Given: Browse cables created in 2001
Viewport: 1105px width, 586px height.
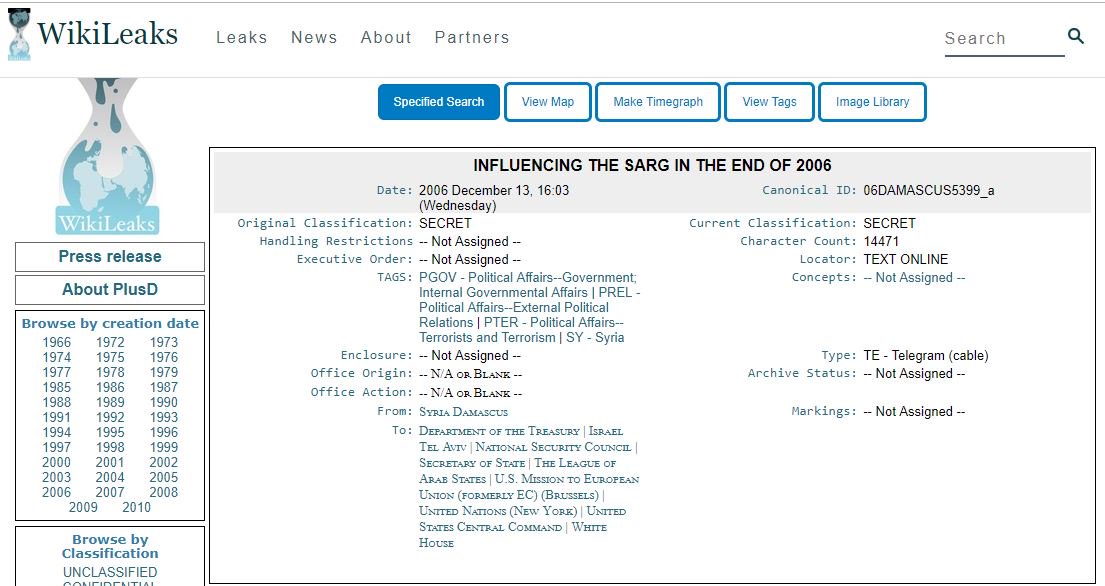Looking at the screenshot, I should point(110,462).
